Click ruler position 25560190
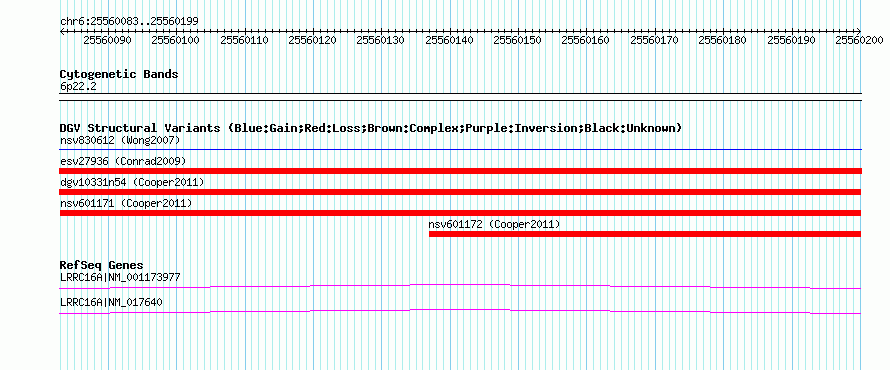Image resolution: width=890 pixels, height=370 pixels. 791,40
